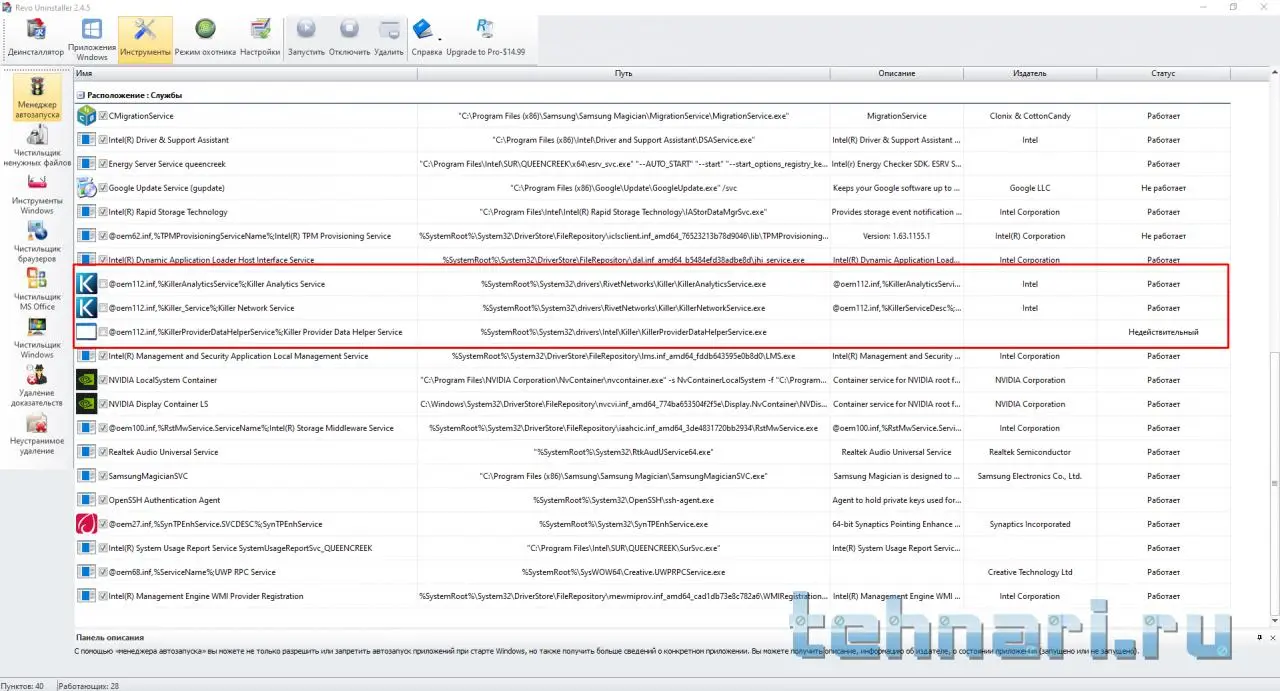Select Менеджер автозапуска in side panel

37,97
